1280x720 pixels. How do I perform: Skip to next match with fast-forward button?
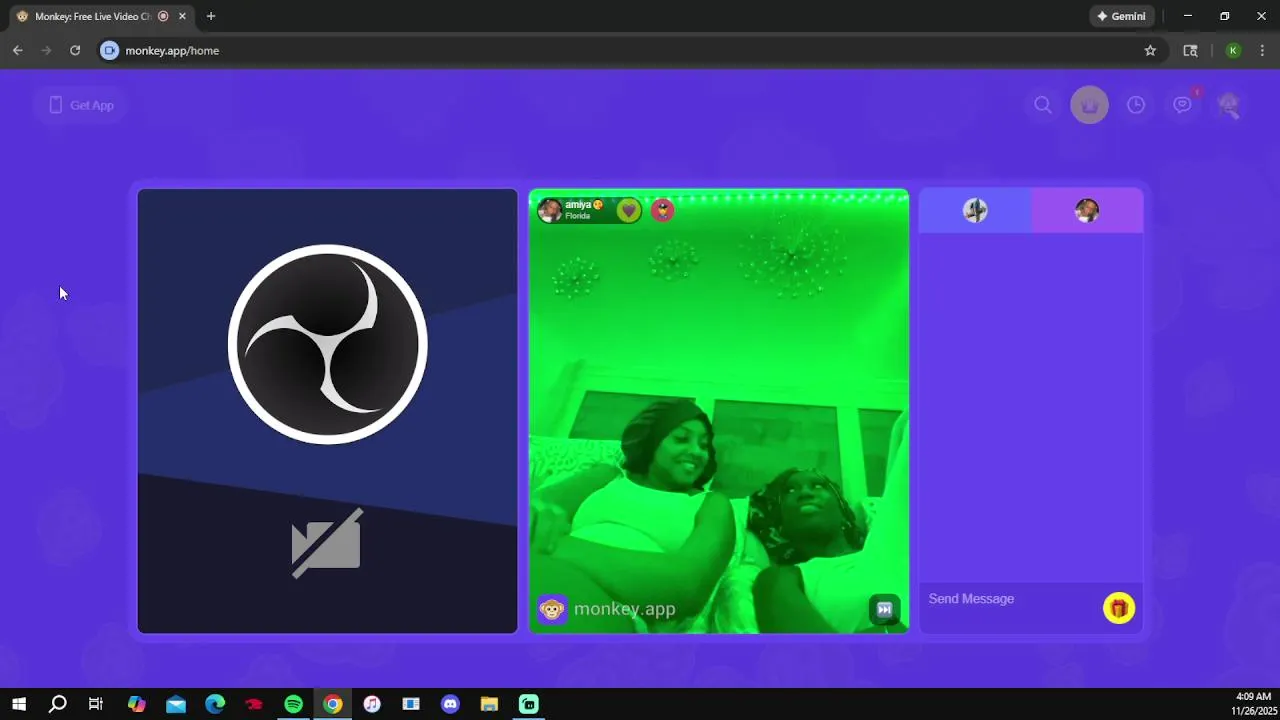click(884, 609)
